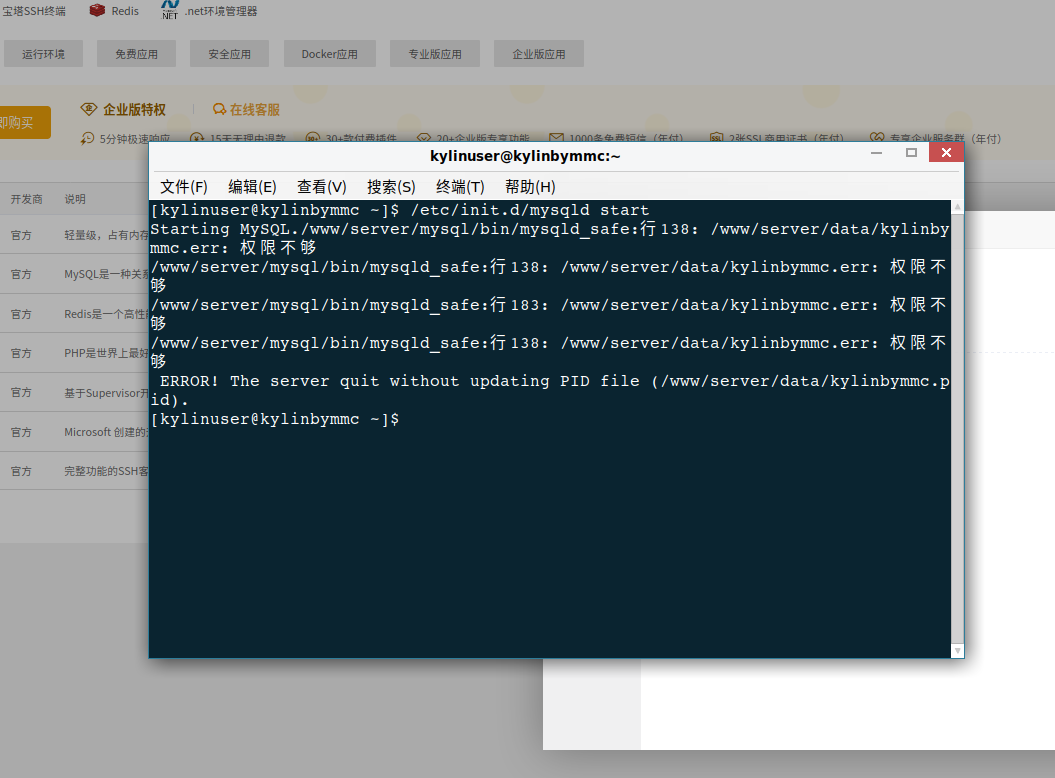Viewport: 1055px width, 778px height.
Task: Click the Redis cube icon
Action: coord(98,10)
